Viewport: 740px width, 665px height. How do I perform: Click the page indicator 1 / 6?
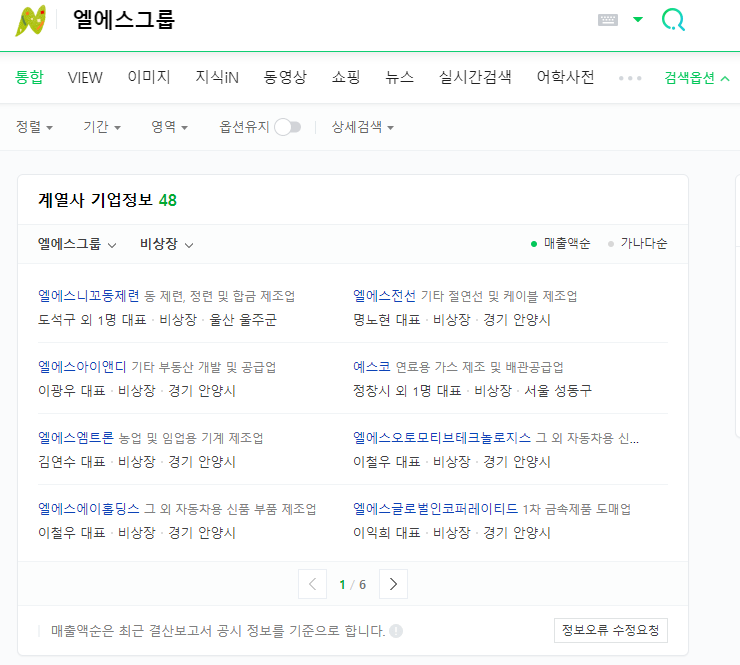pos(353,584)
